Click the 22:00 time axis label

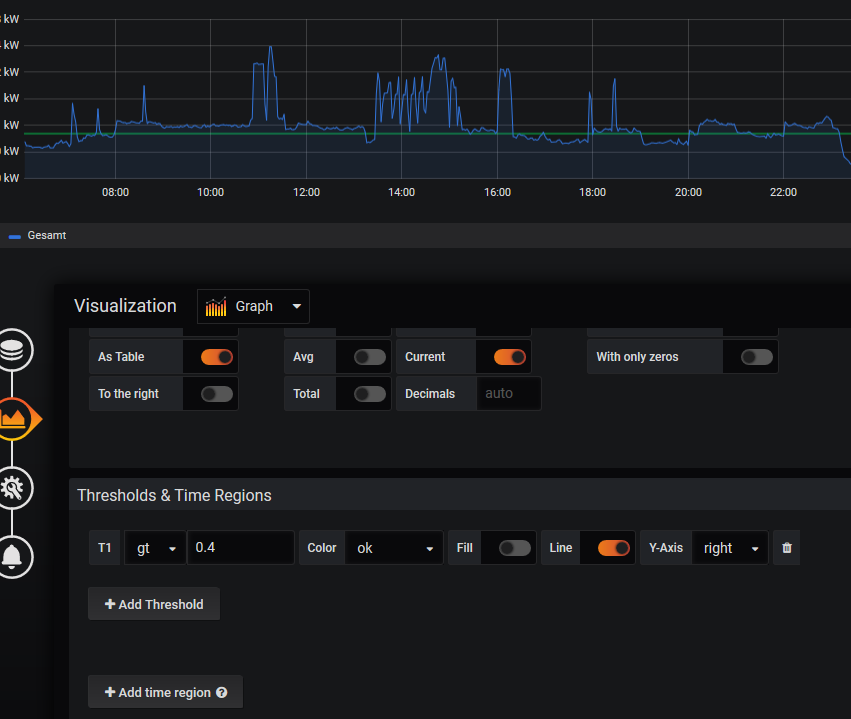coord(783,192)
